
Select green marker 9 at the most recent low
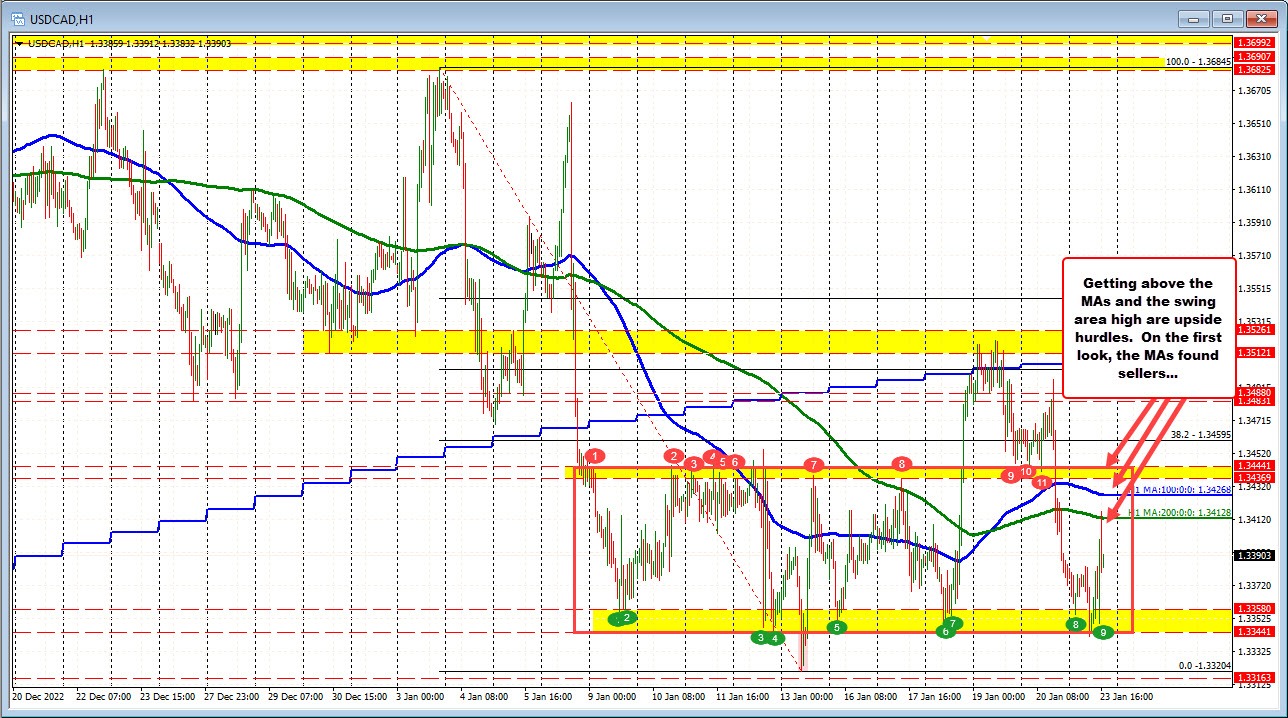click(1102, 632)
